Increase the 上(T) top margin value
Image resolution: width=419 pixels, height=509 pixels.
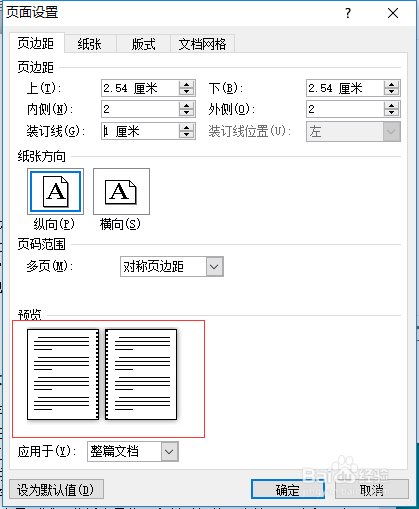[187, 84]
